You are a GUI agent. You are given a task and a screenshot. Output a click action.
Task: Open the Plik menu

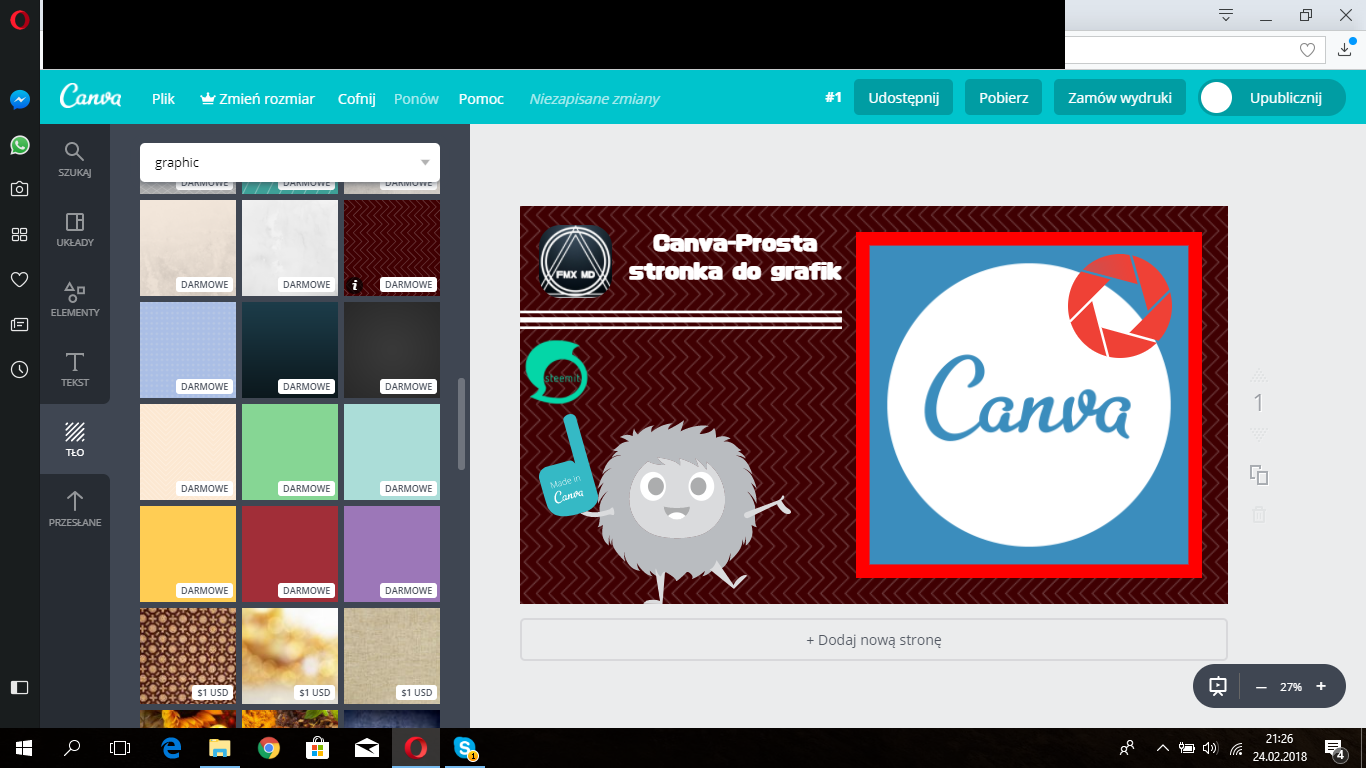(163, 98)
